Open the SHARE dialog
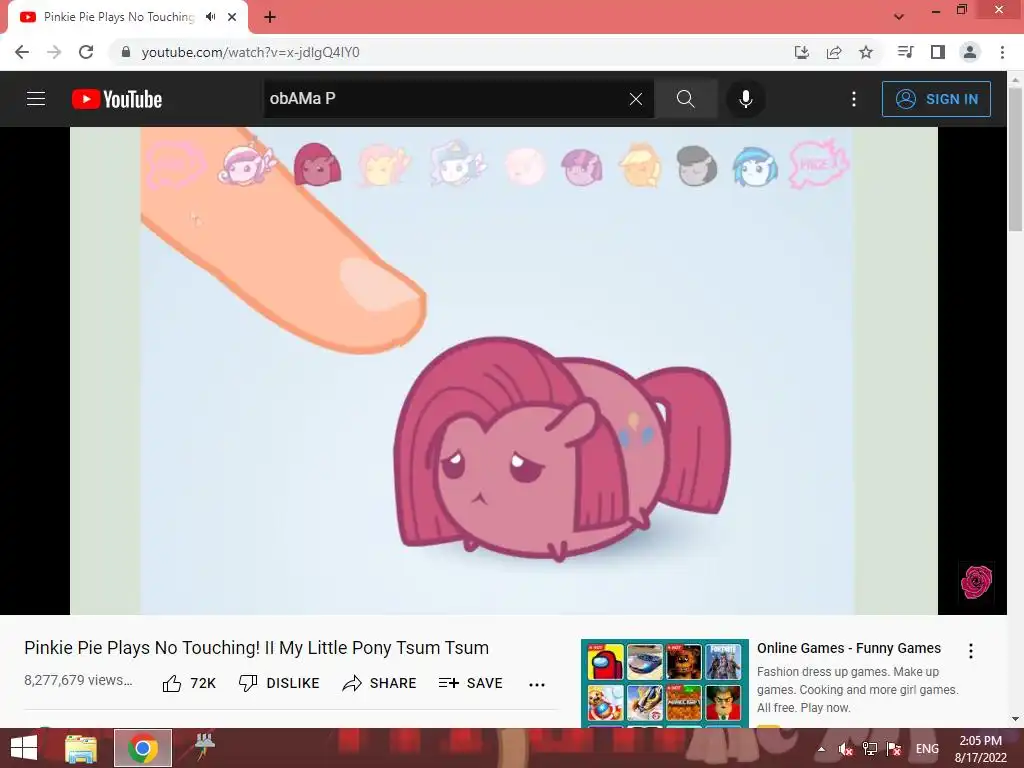 tap(379, 683)
